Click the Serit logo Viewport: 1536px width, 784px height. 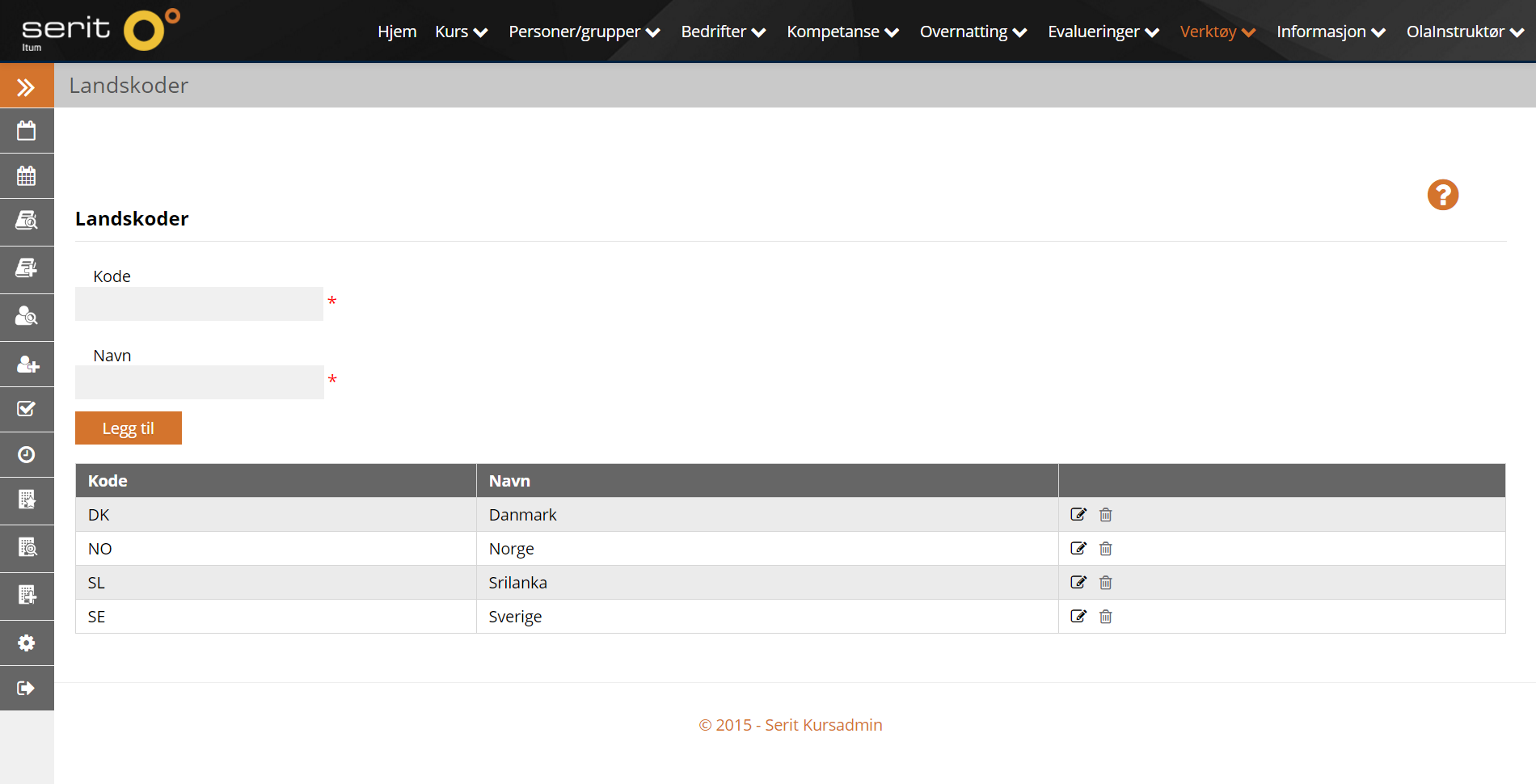click(x=100, y=31)
